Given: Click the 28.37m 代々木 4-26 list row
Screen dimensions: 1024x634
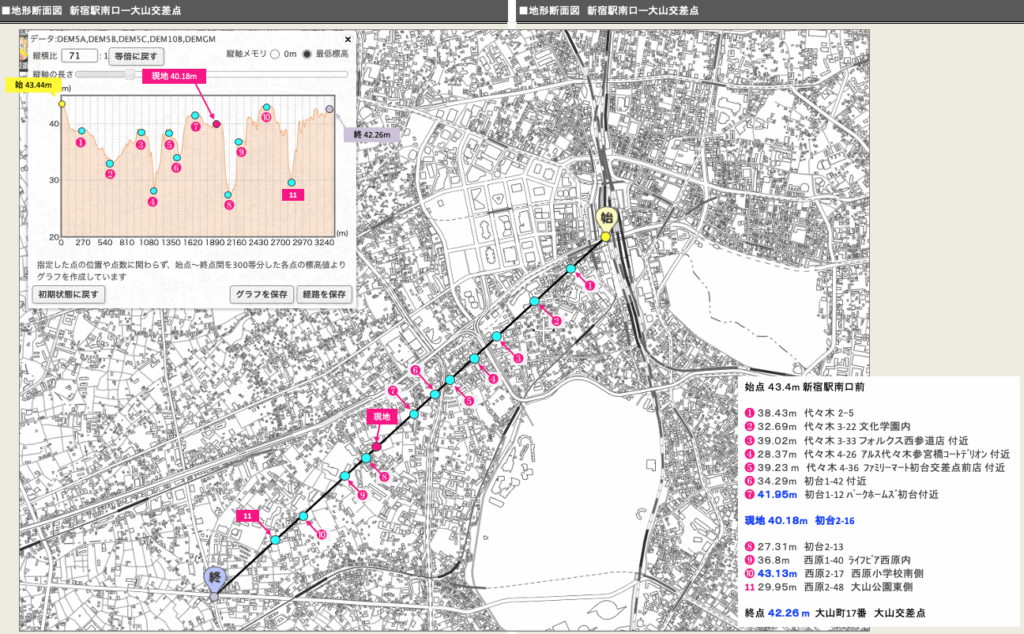Looking at the screenshot, I should 878,454.
